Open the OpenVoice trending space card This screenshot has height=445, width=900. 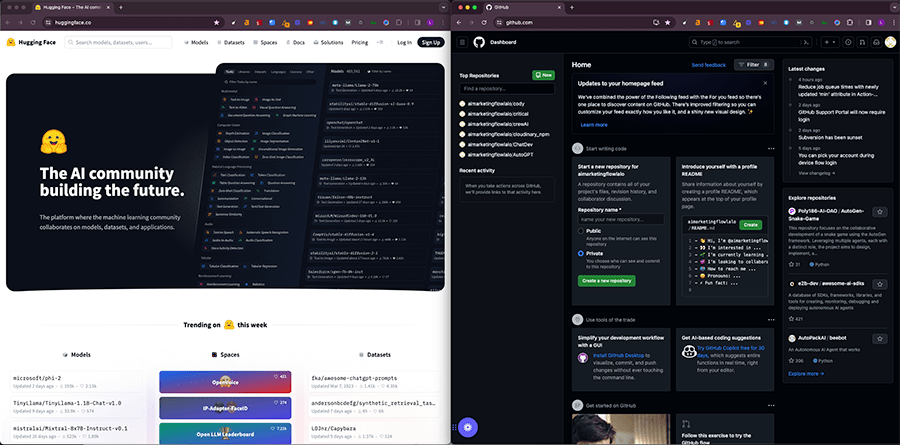(x=225, y=382)
